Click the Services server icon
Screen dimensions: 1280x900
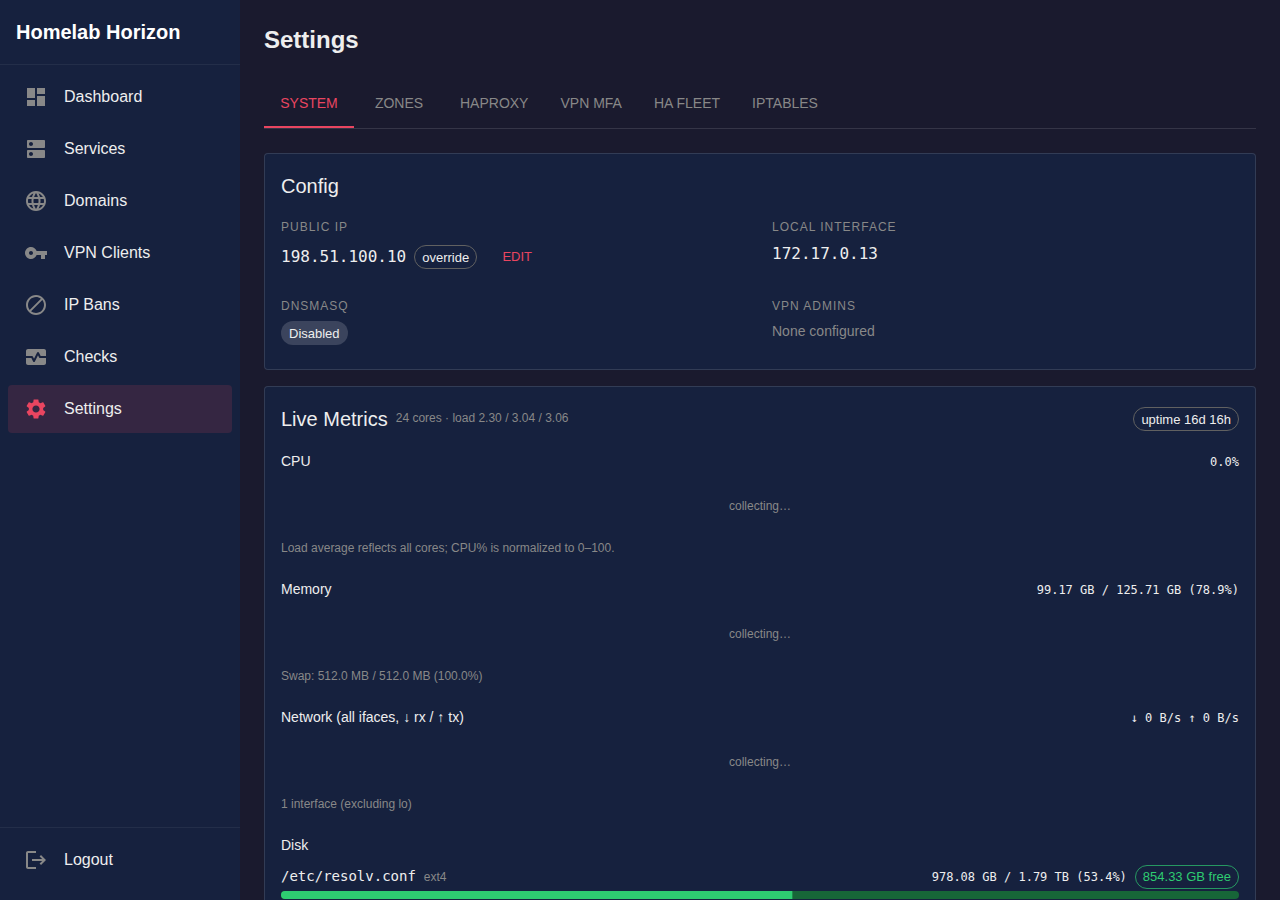36,149
